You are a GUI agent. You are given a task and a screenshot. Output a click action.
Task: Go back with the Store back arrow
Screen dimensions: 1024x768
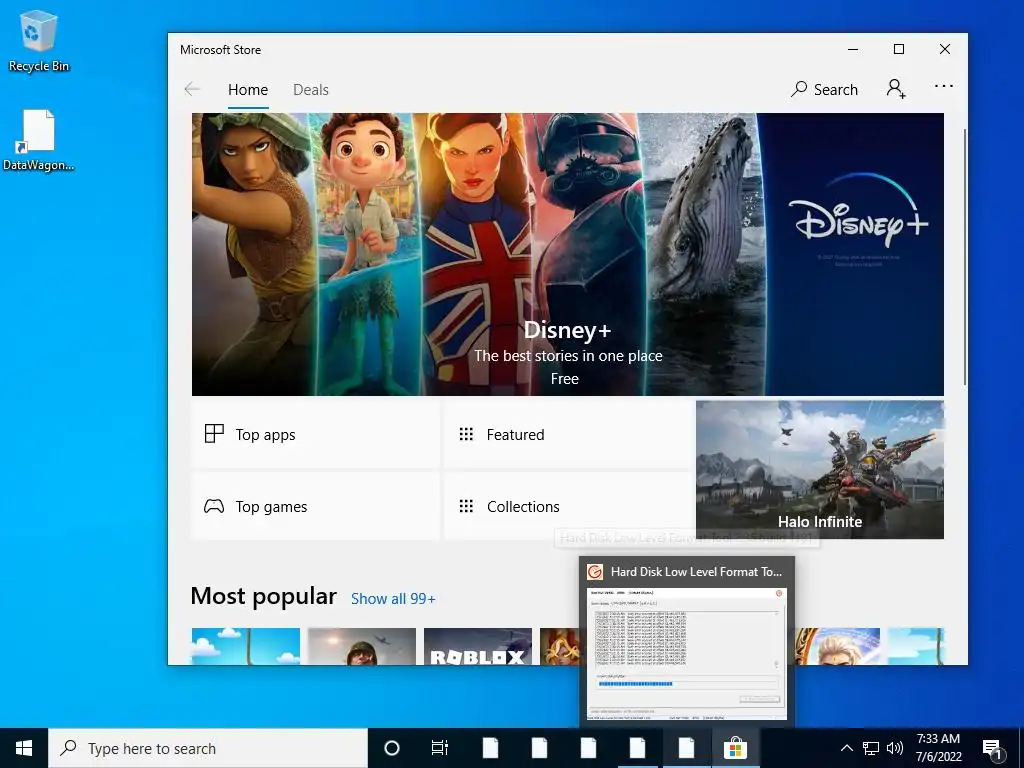[192, 89]
